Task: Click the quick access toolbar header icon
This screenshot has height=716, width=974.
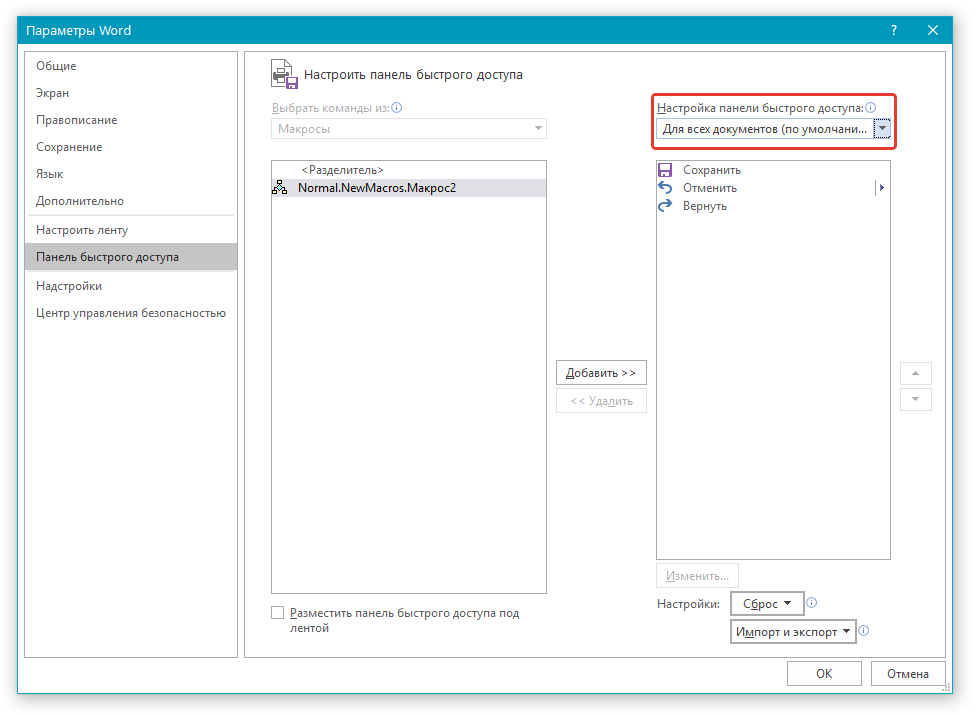Action: [x=284, y=74]
